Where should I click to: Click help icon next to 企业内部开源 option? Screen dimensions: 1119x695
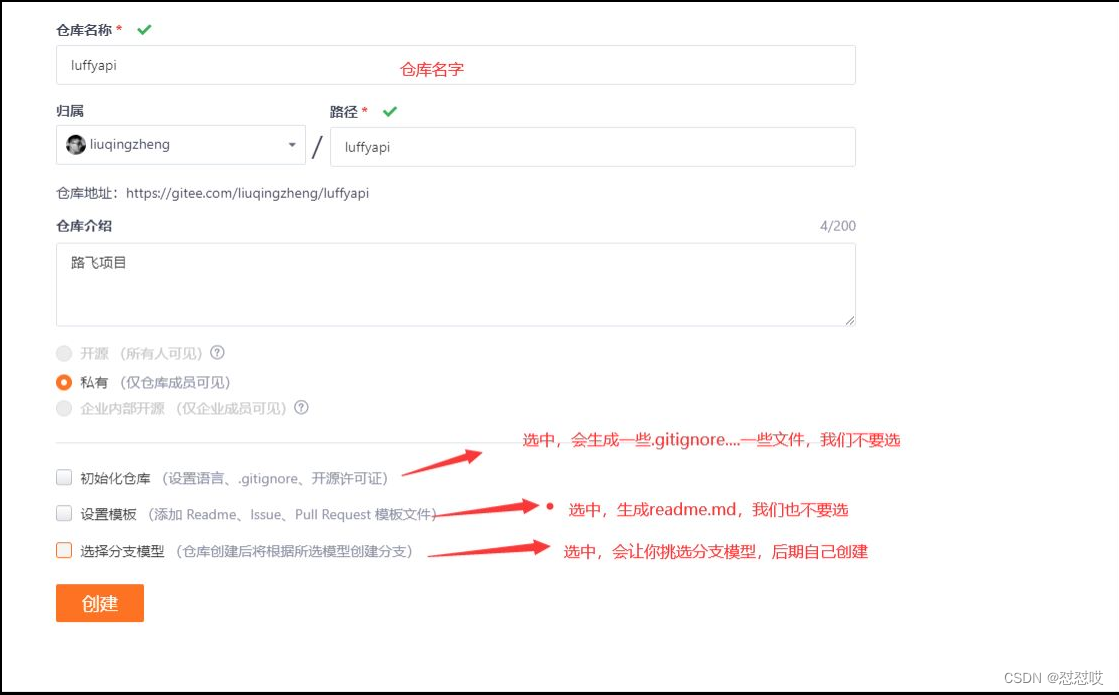302,407
